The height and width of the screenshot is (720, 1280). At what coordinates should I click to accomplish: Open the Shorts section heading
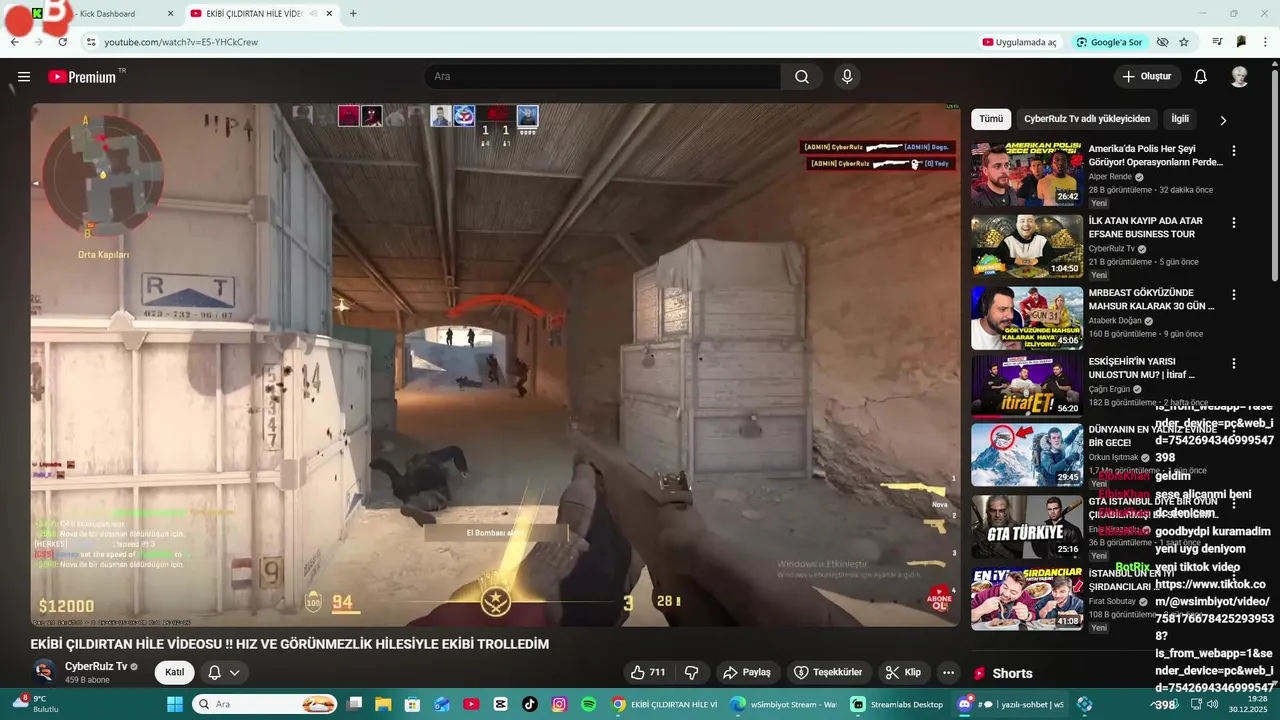(1012, 674)
